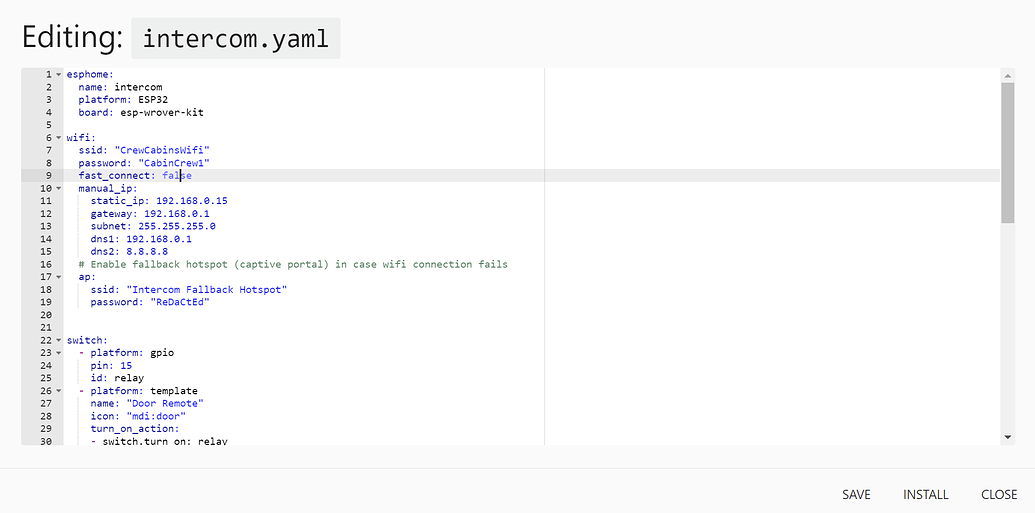Image resolution: width=1035 pixels, height=513 pixels.
Task: Fold the template platform entry on line 26
Action: coord(58,391)
